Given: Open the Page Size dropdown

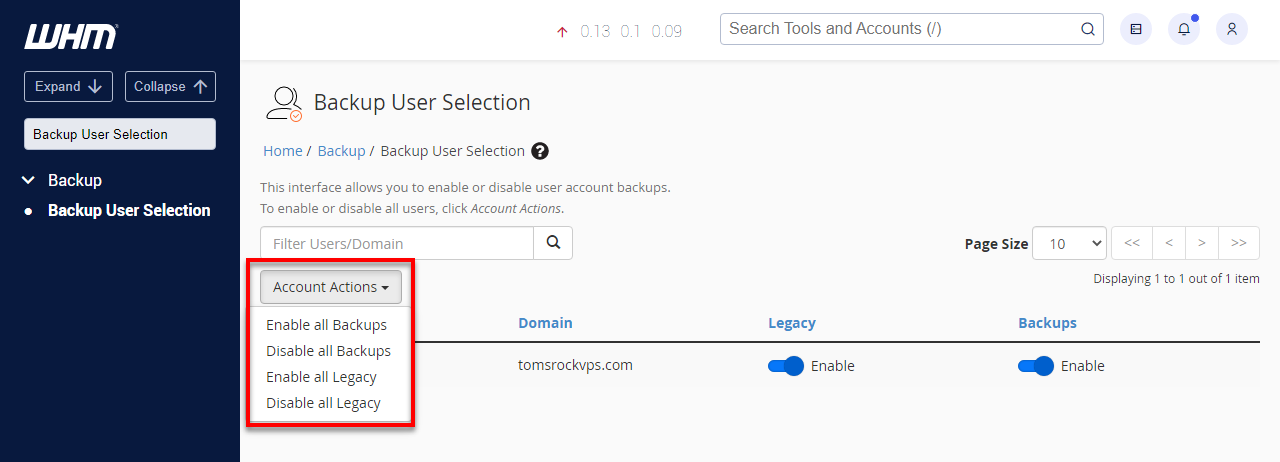Looking at the screenshot, I should (1069, 243).
